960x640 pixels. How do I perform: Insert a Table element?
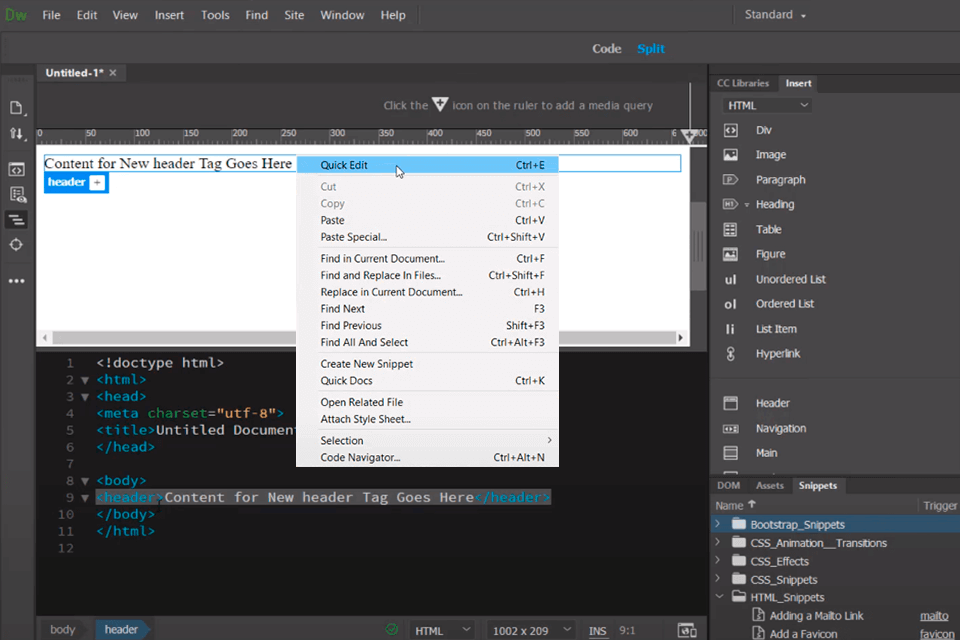(x=768, y=230)
